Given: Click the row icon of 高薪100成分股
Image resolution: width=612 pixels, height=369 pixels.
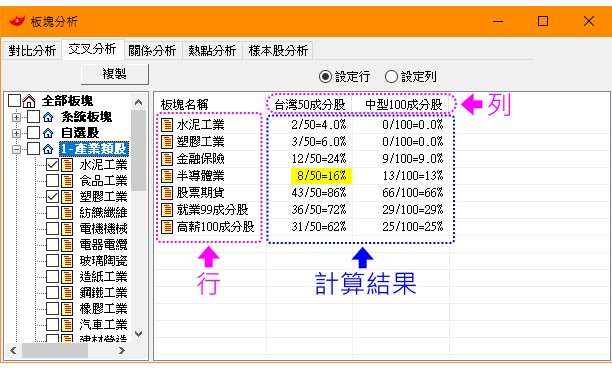Looking at the screenshot, I should pyautogui.click(x=167, y=227).
